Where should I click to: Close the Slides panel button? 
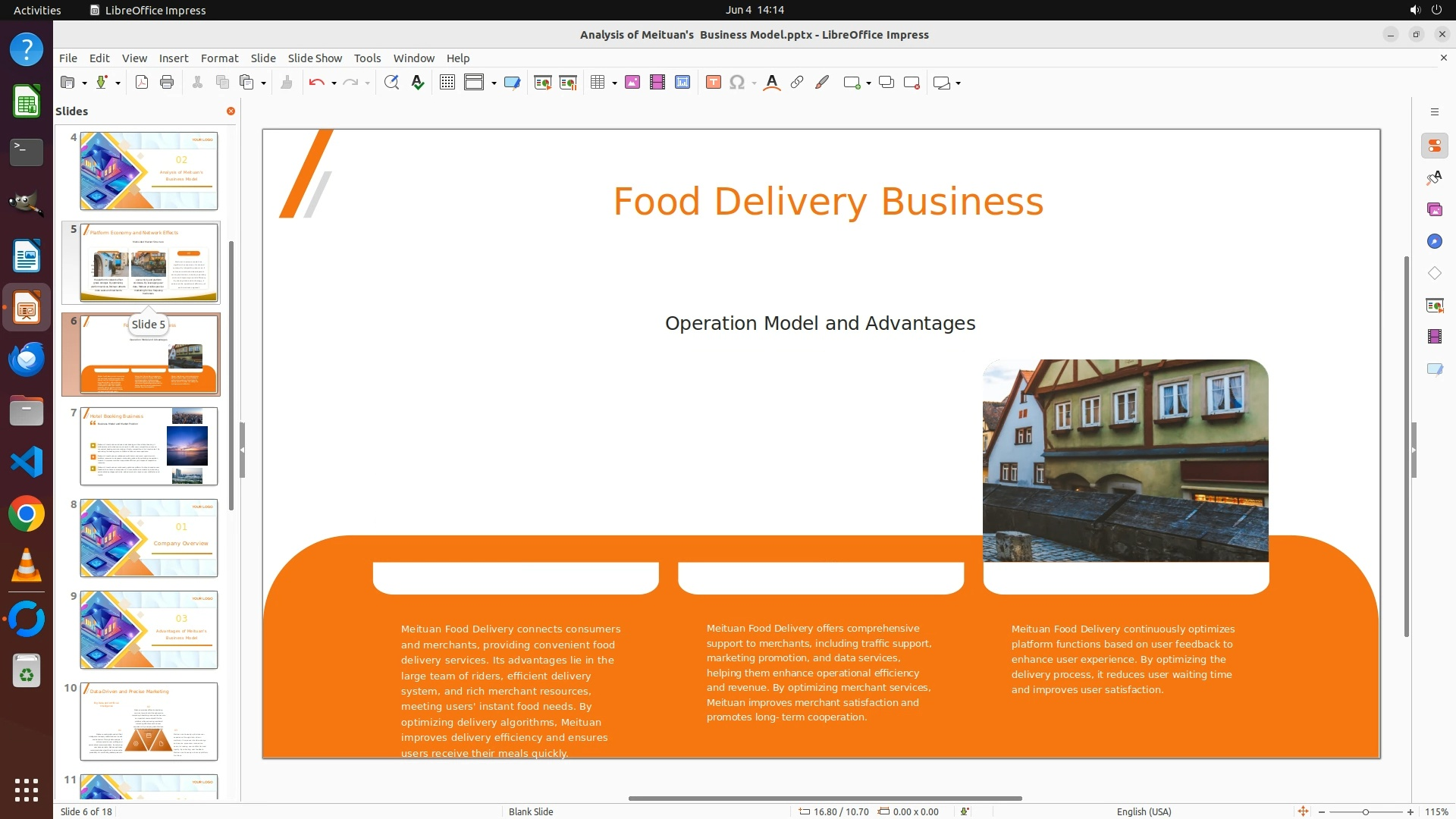point(231,111)
